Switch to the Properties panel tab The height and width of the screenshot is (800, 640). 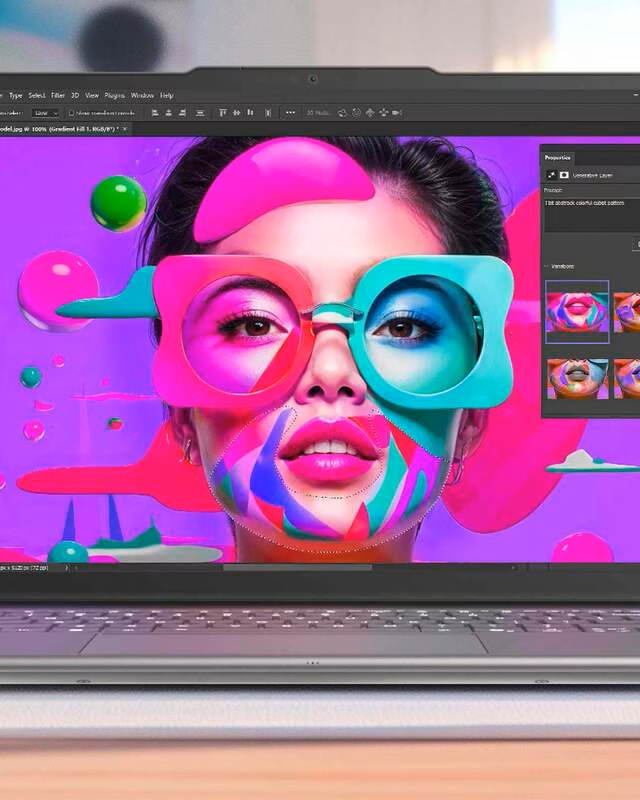click(x=558, y=158)
